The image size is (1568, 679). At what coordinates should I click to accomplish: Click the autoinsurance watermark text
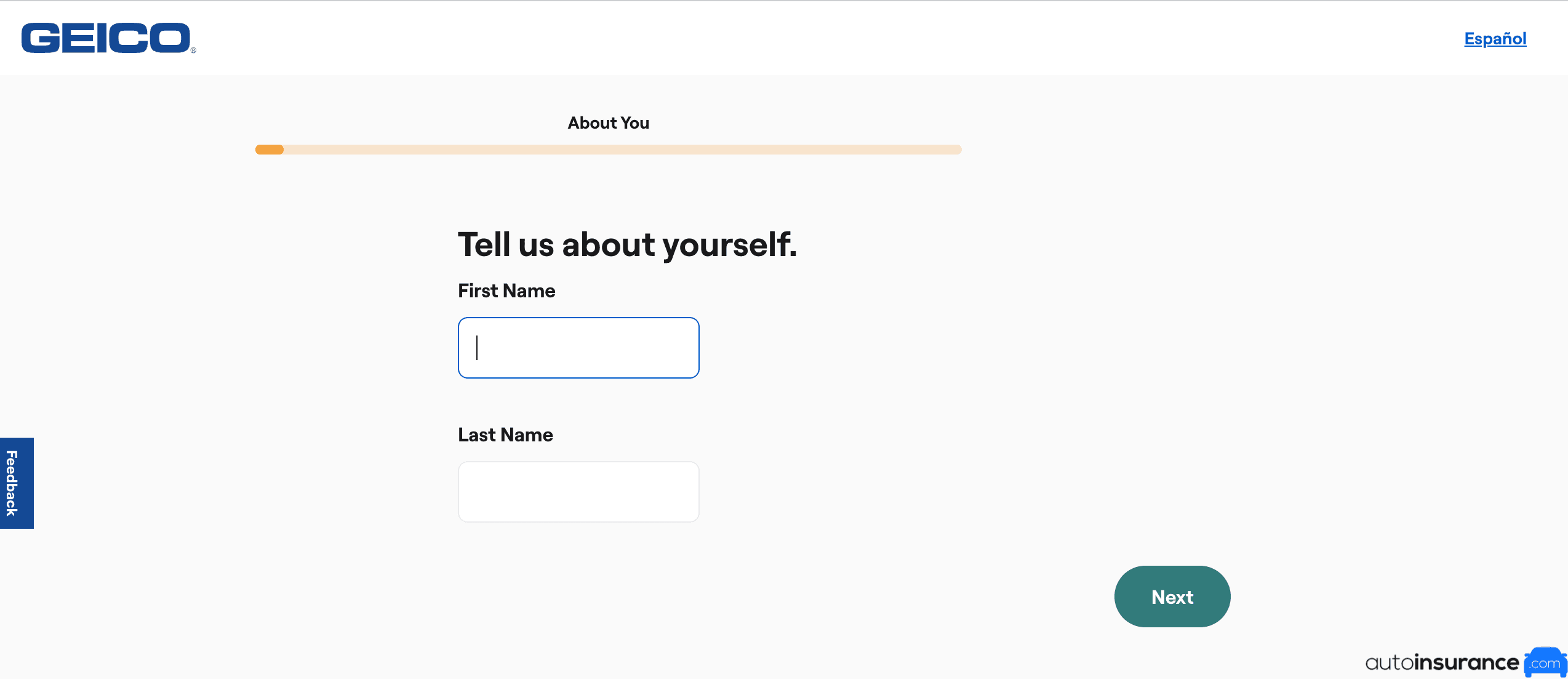(1441, 663)
